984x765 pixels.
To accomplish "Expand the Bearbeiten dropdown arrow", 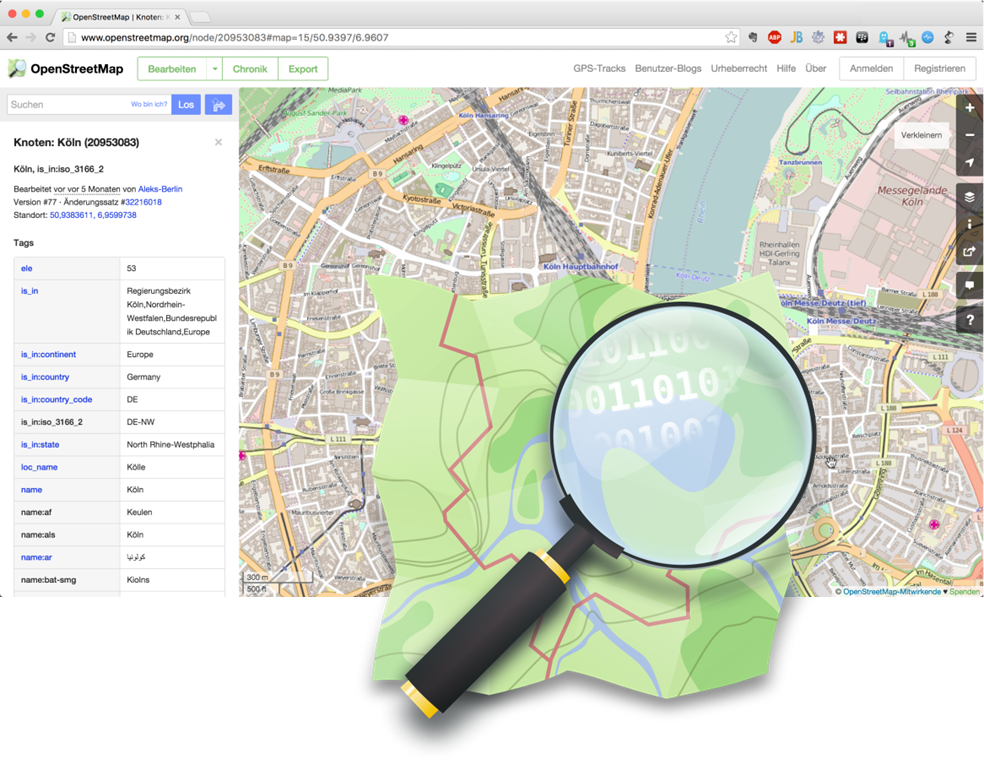I will (x=215, y=69).
